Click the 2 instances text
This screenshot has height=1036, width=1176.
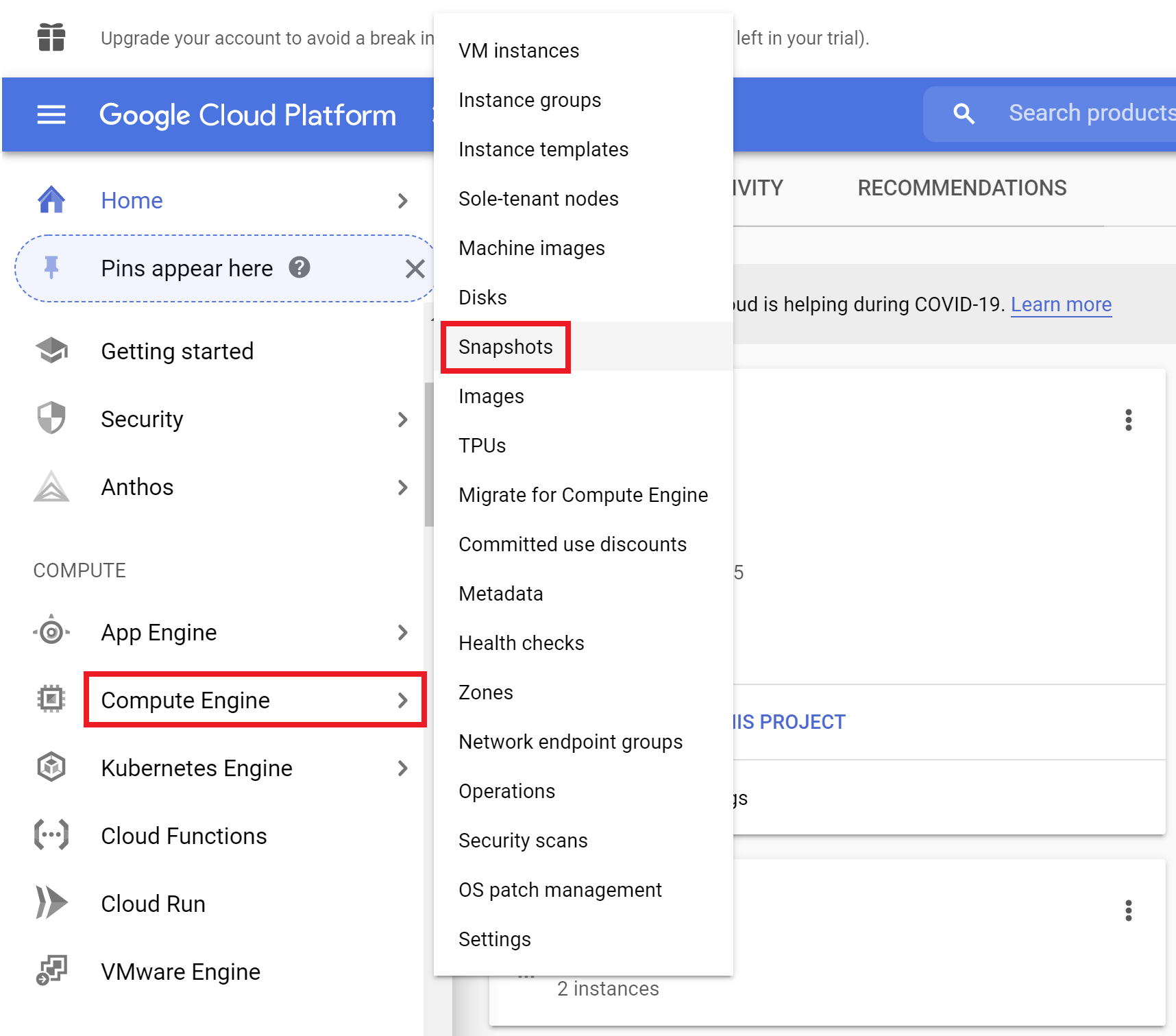point(608,988)
